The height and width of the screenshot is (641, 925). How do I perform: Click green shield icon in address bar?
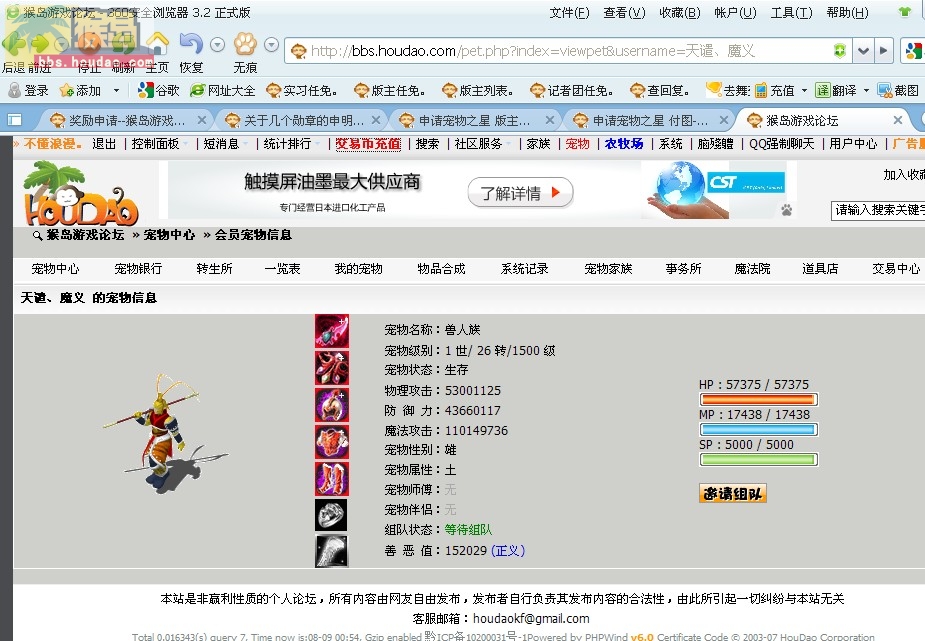(839, 51)
